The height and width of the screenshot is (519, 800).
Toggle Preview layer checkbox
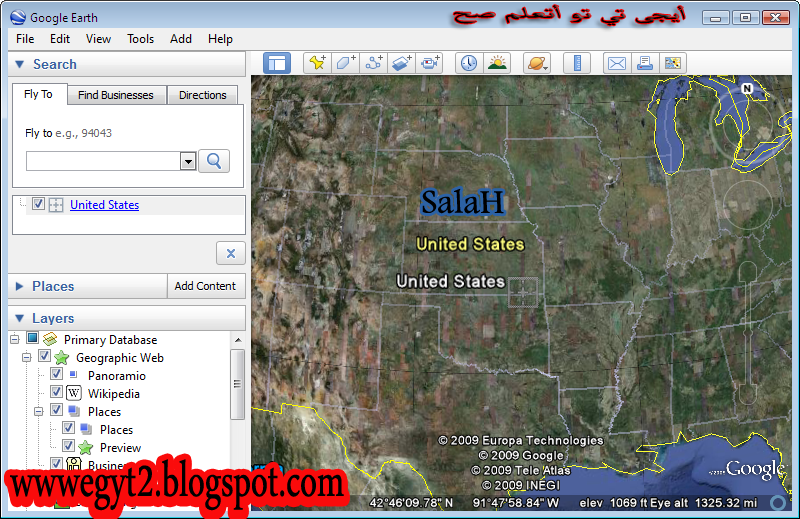coord(68,446)
